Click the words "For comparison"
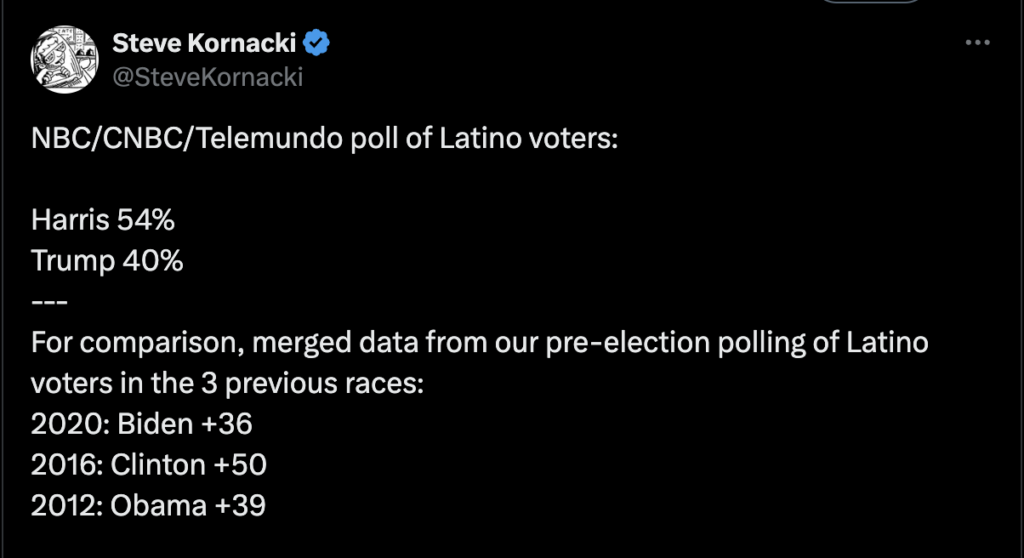Screen dimensions: 1024x558 coord(128,343)
